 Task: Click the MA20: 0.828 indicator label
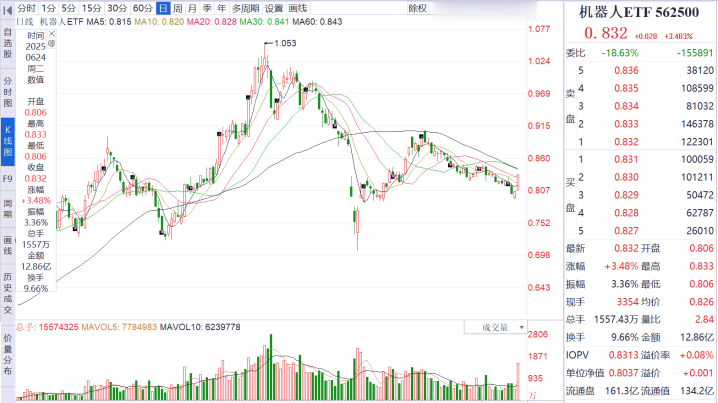tap(212, 22)
